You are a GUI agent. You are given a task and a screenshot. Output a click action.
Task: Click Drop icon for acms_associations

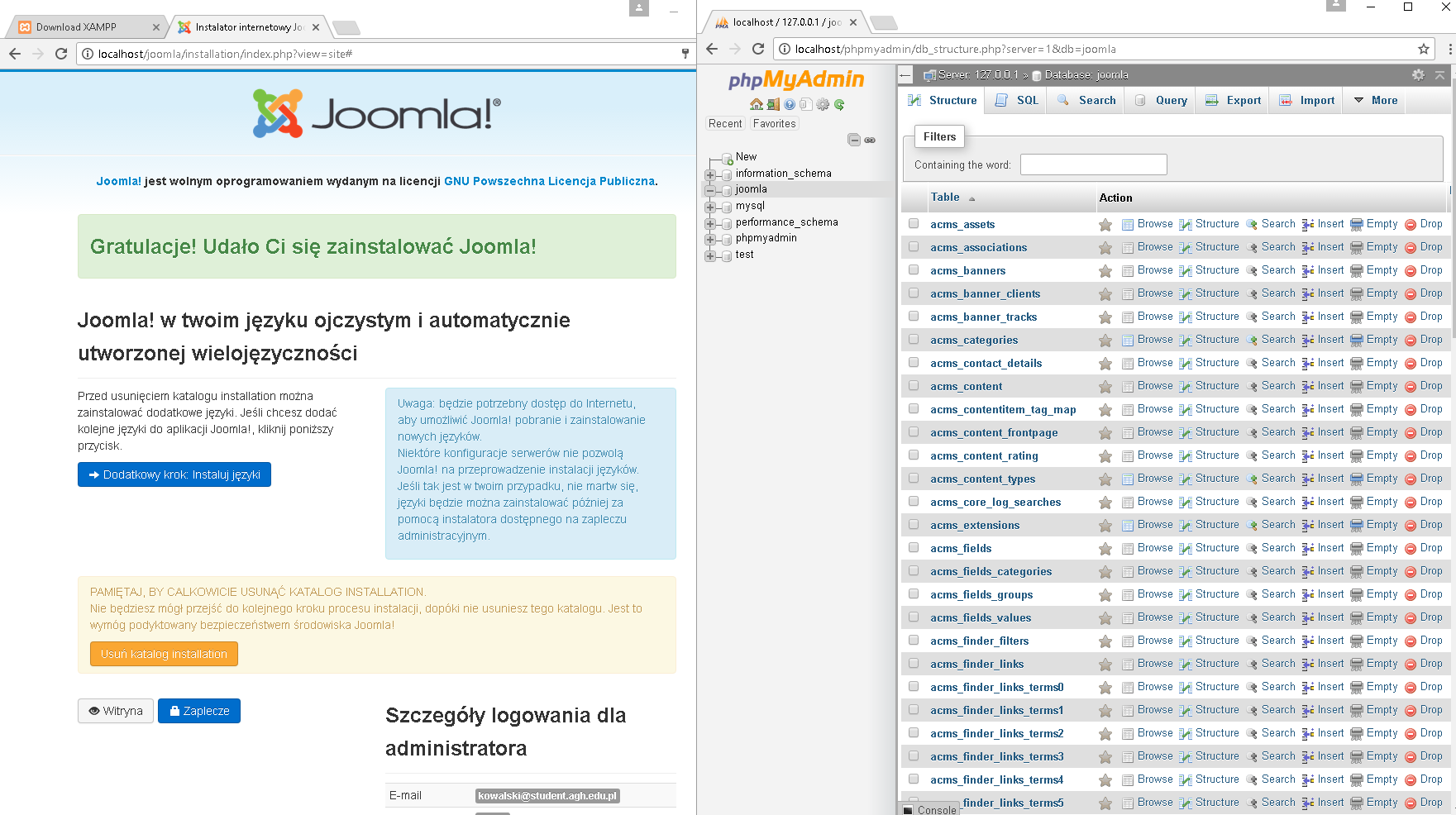coord(1411,247)
